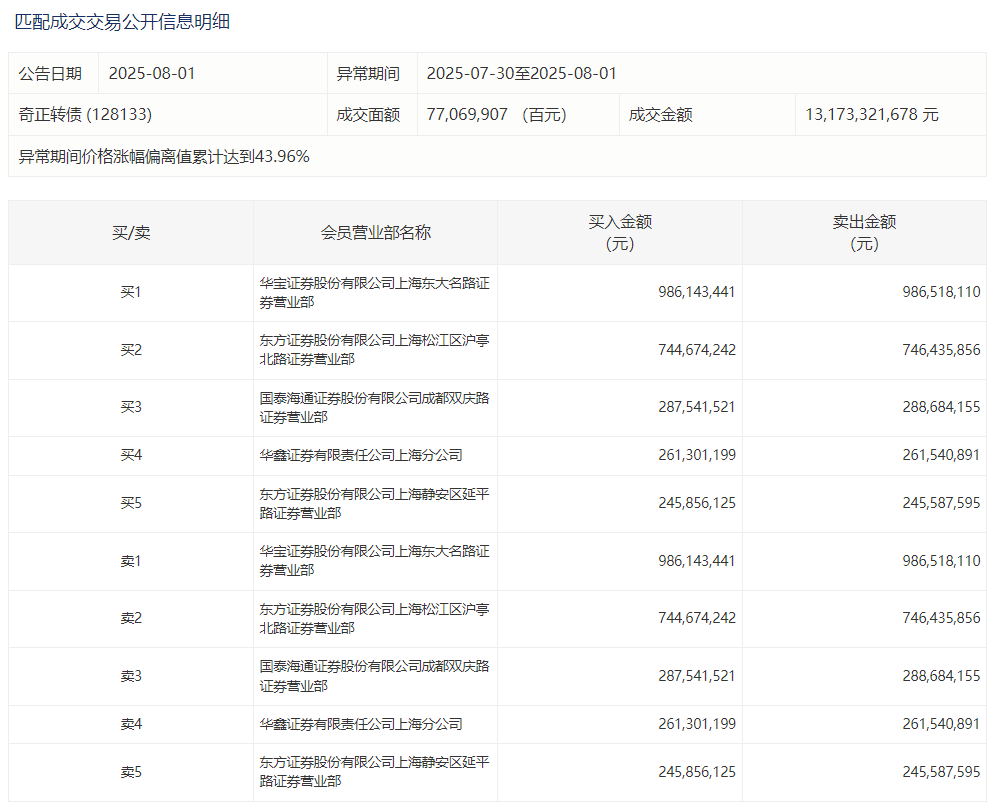Click the 异常期间 date range value
The height and width of the screenshot is (811, 994).
tap(521, 73)
